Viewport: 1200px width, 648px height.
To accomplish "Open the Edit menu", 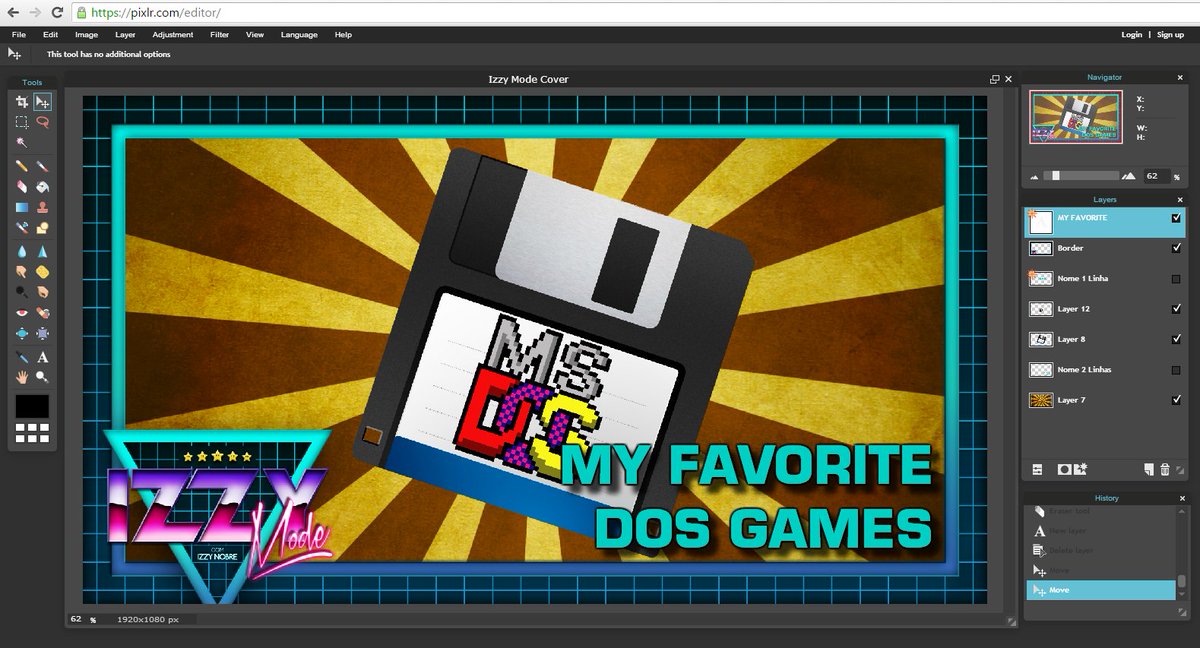I will click(x=51, y=35).
